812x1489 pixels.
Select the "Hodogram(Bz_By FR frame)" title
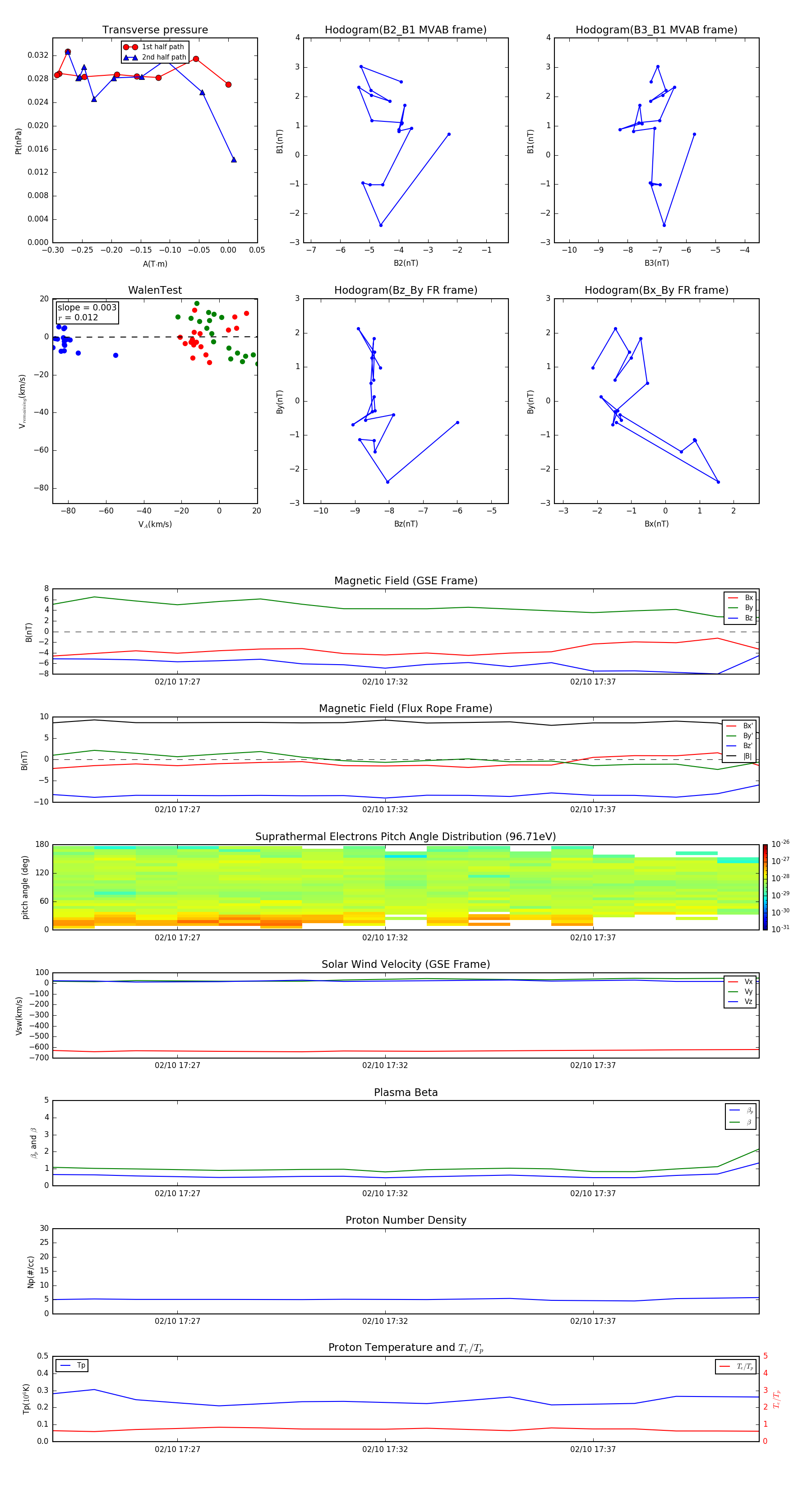tap(406, 290)
